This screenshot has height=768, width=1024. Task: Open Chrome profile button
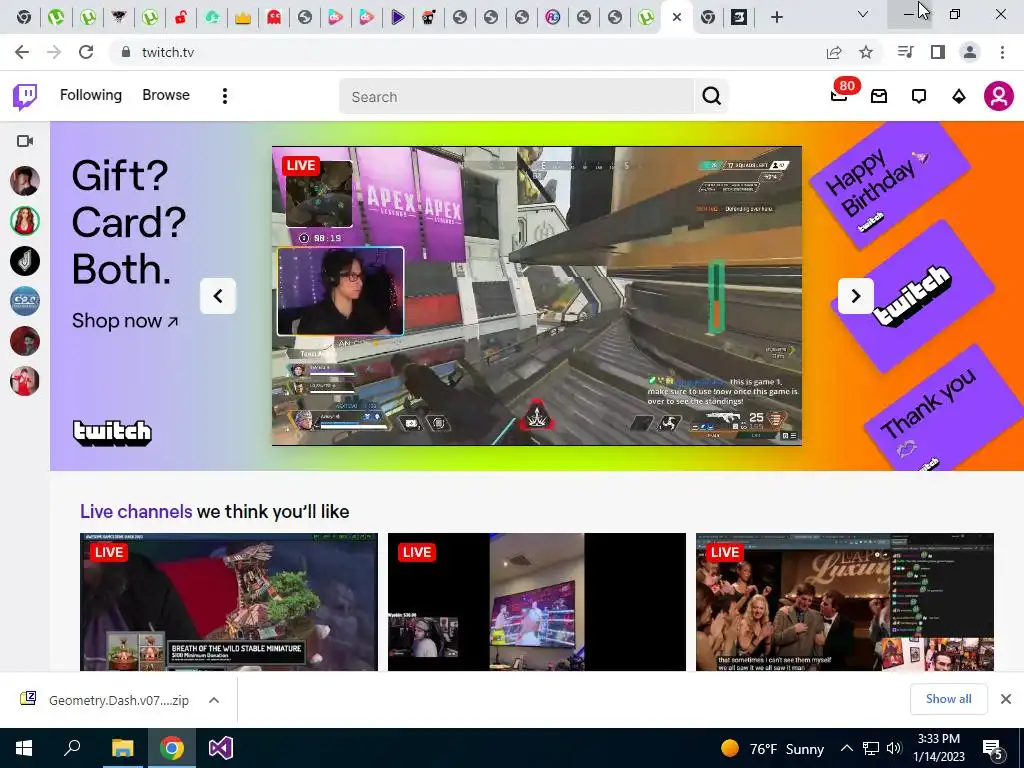(x=970, y=52)
